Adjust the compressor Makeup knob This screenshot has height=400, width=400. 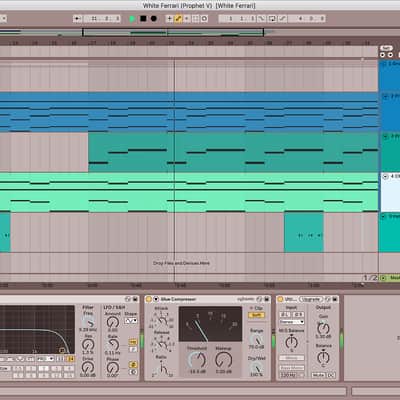click(x=223, y=360)
